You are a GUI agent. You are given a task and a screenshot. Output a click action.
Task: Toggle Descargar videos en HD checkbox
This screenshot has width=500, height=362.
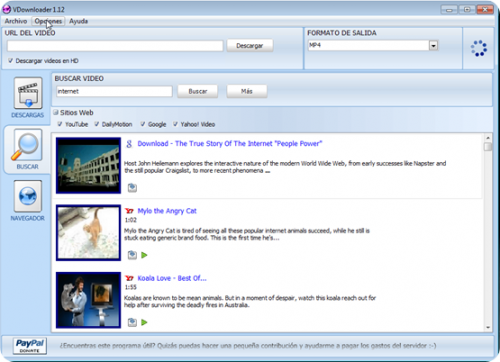[10, 61]
